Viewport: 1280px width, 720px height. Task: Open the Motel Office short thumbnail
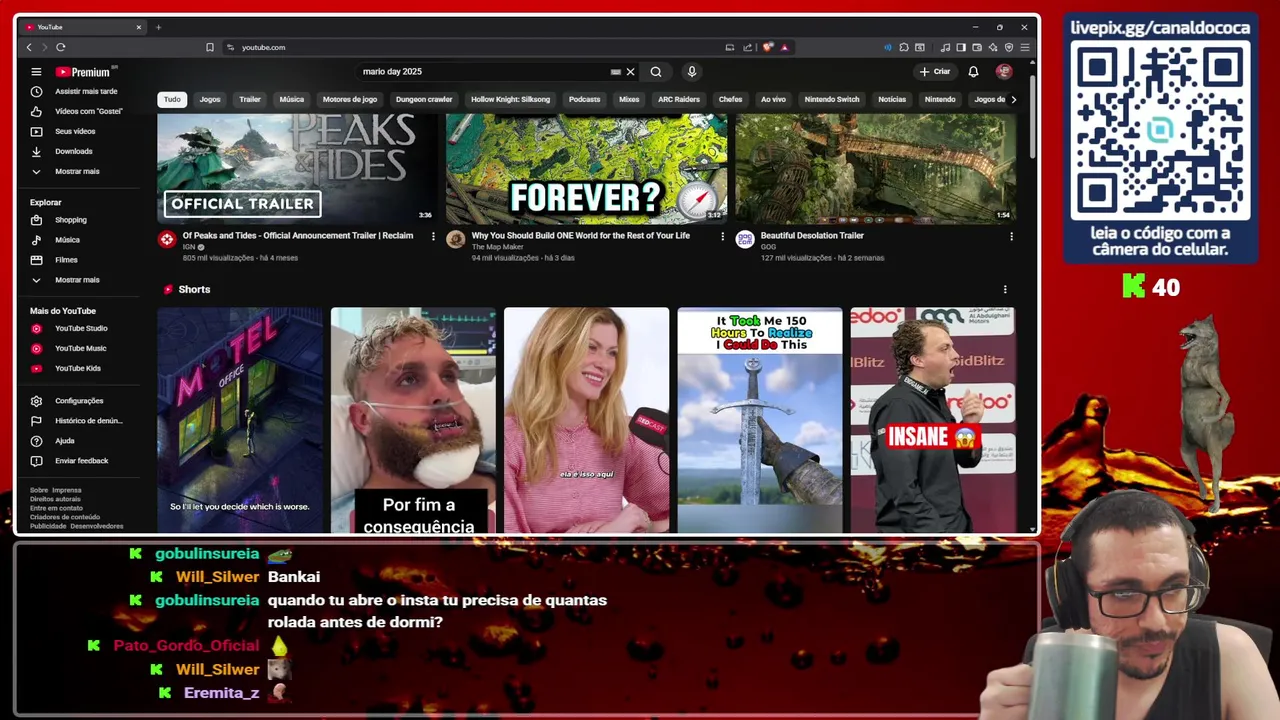(x=240, y=420)
